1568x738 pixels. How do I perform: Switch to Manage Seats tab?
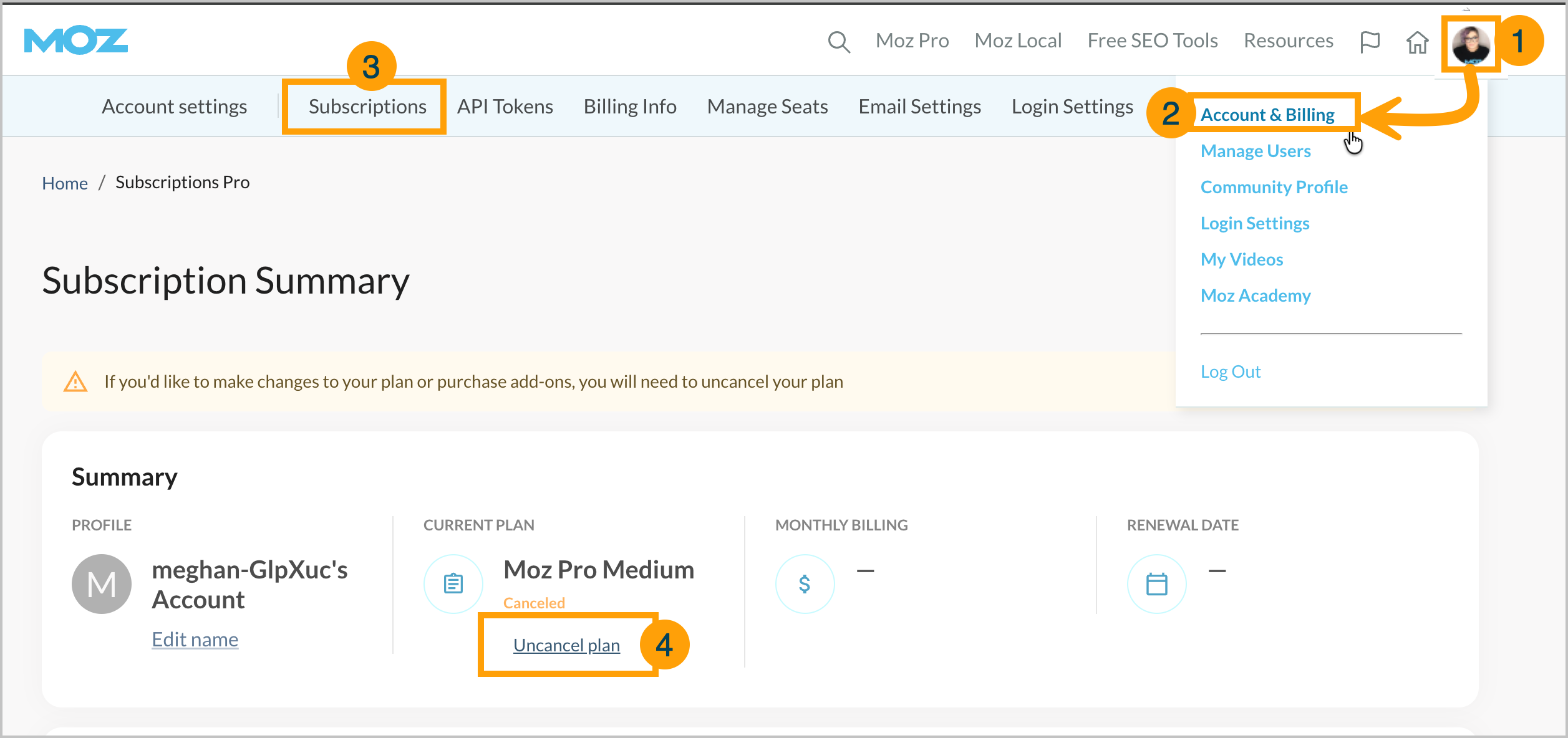767,107
